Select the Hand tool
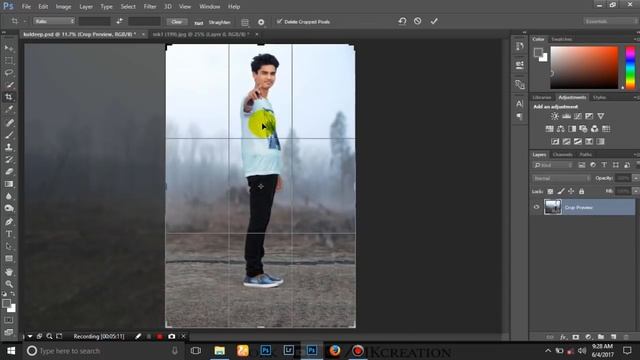 tap(9, 272)
